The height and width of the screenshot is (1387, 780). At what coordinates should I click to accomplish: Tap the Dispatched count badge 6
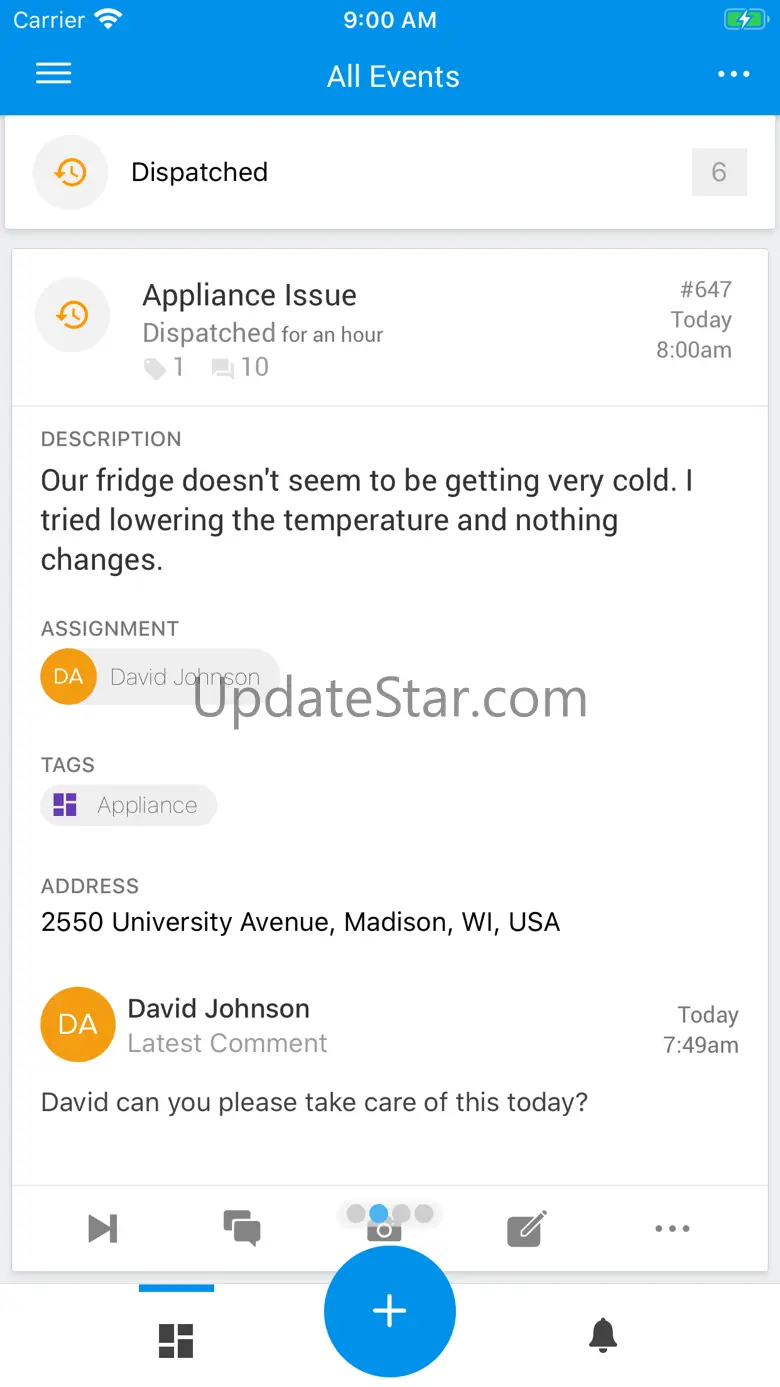click(x=718, y=173)
